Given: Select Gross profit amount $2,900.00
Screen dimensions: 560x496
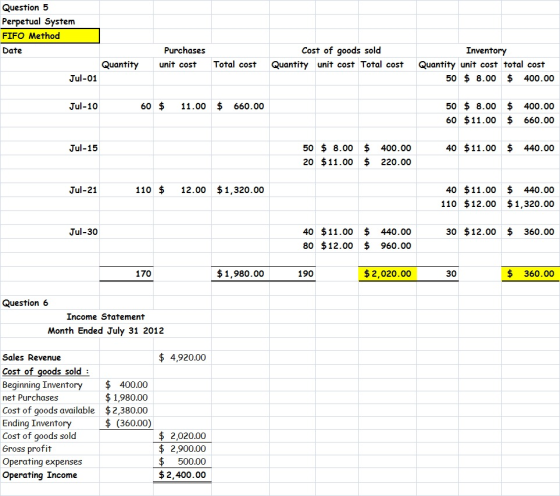Looking at the screenshot, I should [x=182, y=449].
